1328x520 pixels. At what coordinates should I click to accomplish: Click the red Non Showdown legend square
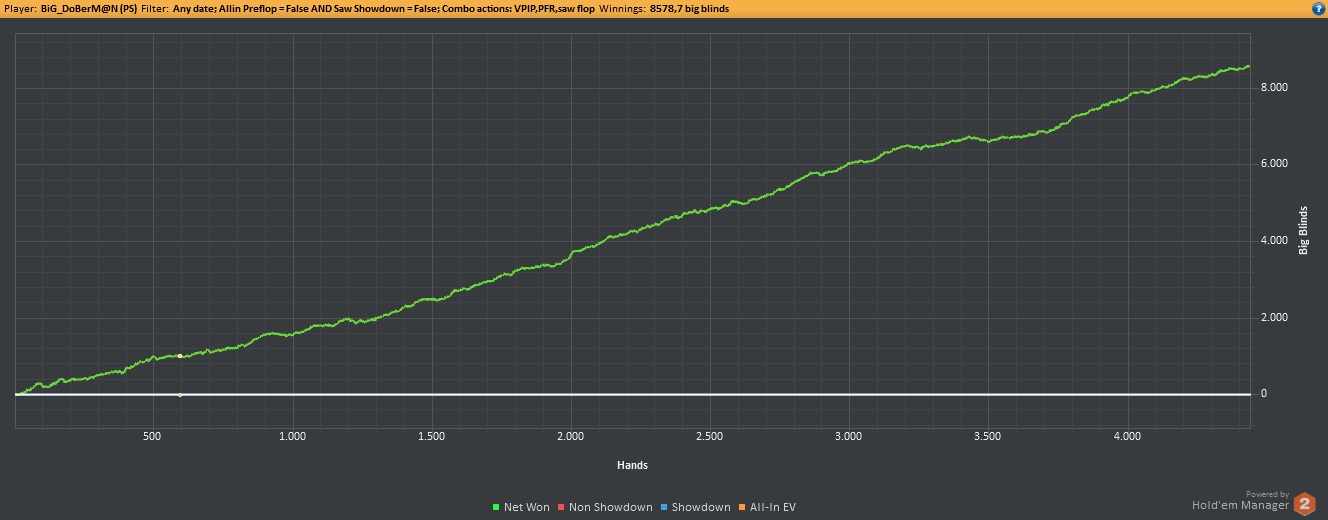pos(562,508)
